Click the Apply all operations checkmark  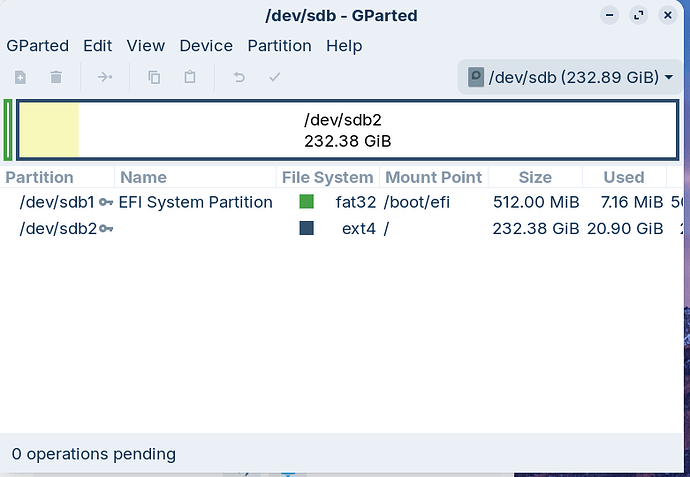pyautogui.click(x=274, y=77)
